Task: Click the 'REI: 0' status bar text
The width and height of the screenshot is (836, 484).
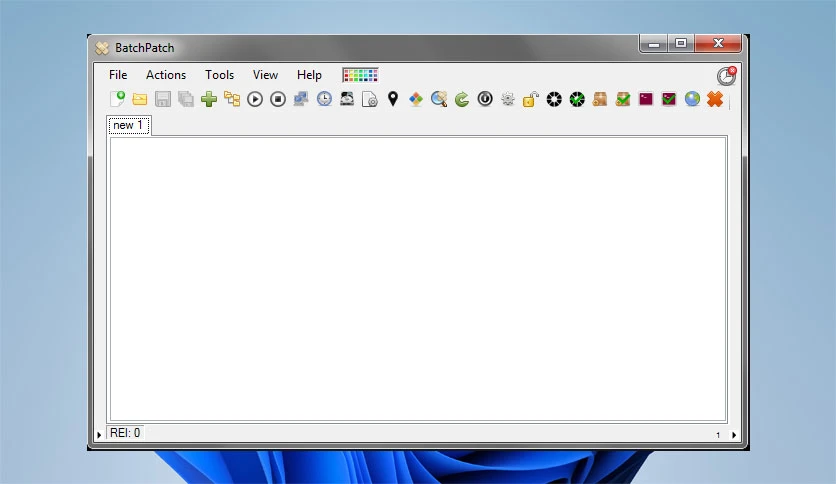Action: pyautogui.click(x=125, y=433)
